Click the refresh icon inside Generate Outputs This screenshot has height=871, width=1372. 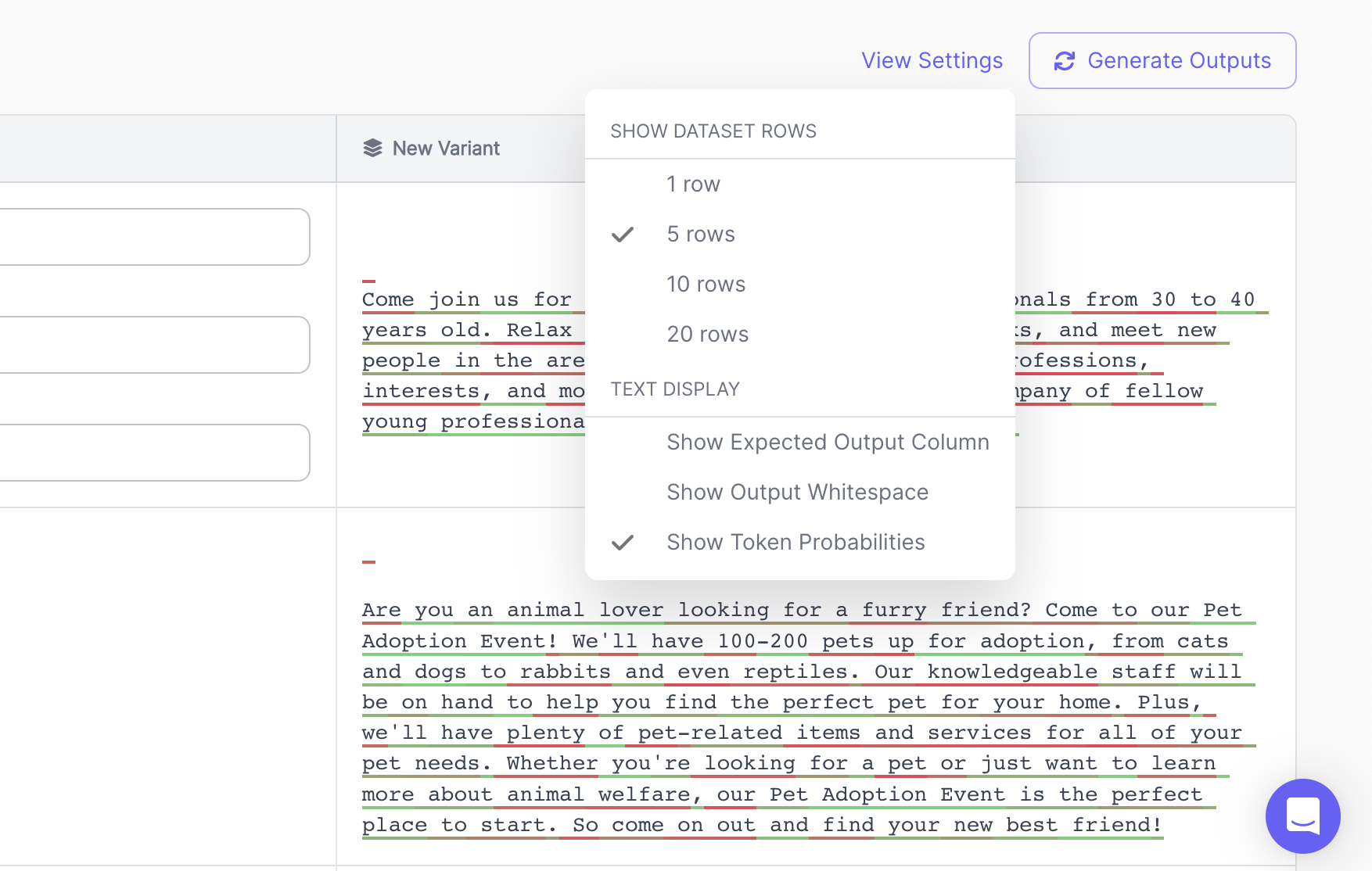click(1065, 60)
